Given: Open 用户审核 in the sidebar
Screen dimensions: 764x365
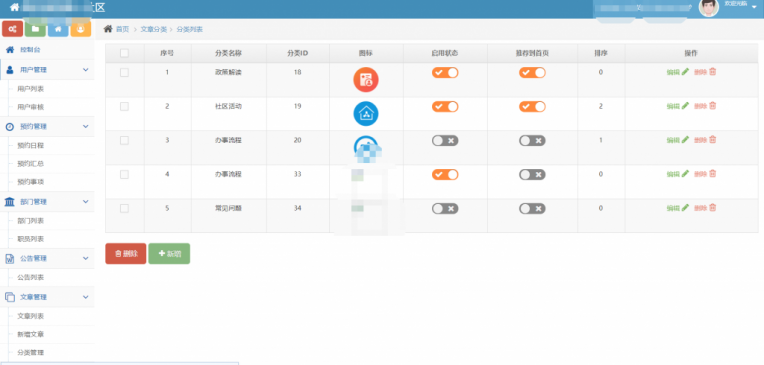Looking at the screenshot, I should pos(31,107).
